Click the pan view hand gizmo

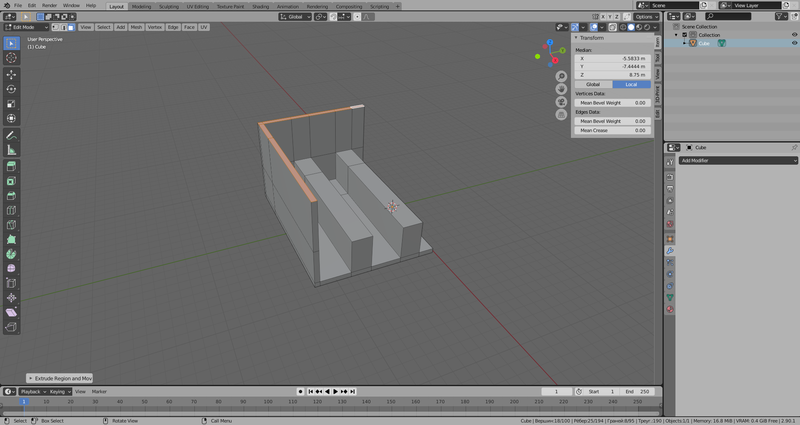(562, 90)
